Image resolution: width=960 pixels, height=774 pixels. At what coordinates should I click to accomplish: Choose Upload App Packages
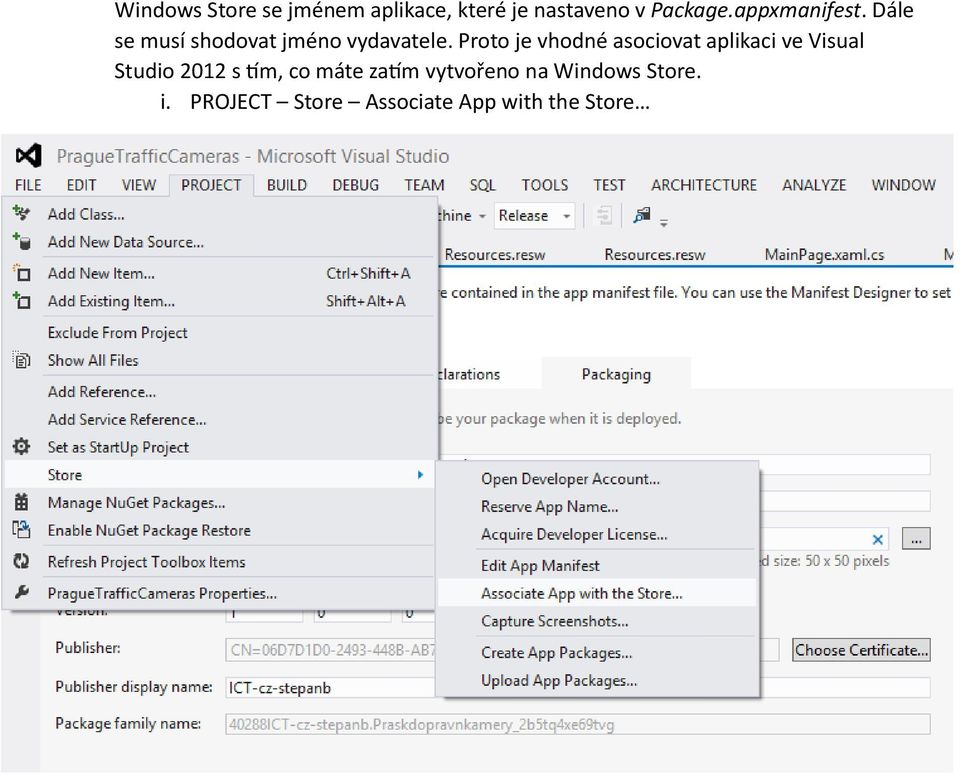coord(597,680)
